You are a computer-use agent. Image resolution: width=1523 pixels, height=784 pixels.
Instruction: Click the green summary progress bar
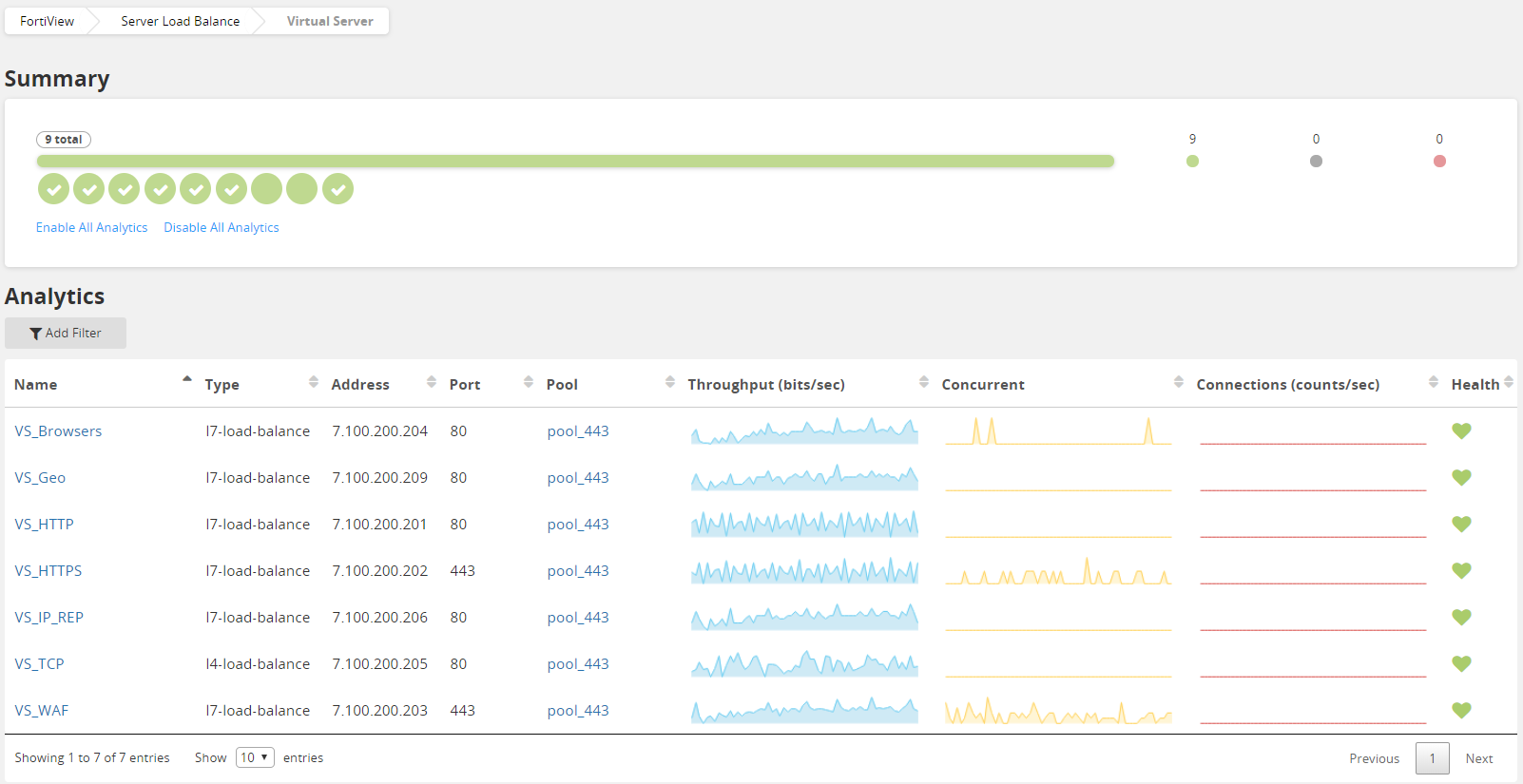tap(574, 162)
